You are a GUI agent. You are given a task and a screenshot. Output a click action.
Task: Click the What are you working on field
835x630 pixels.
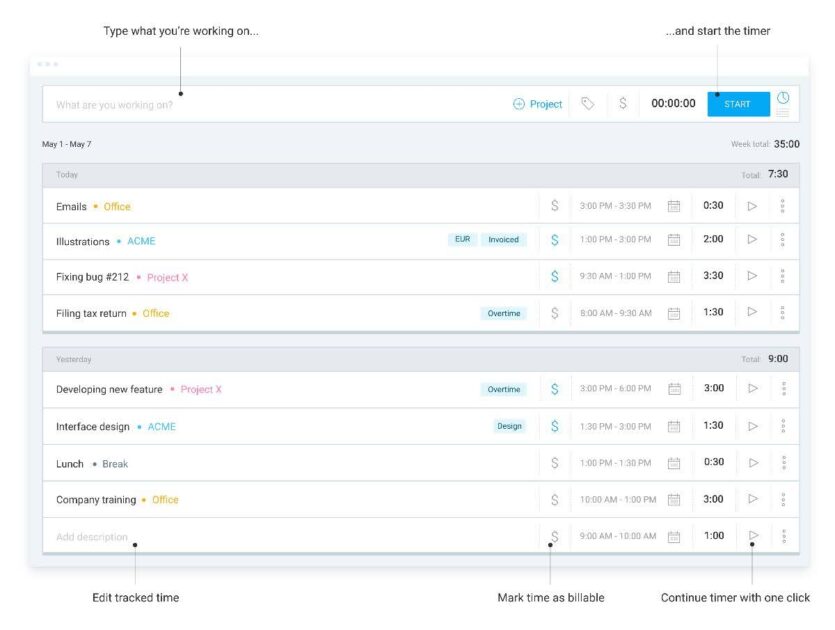[200, 103]
